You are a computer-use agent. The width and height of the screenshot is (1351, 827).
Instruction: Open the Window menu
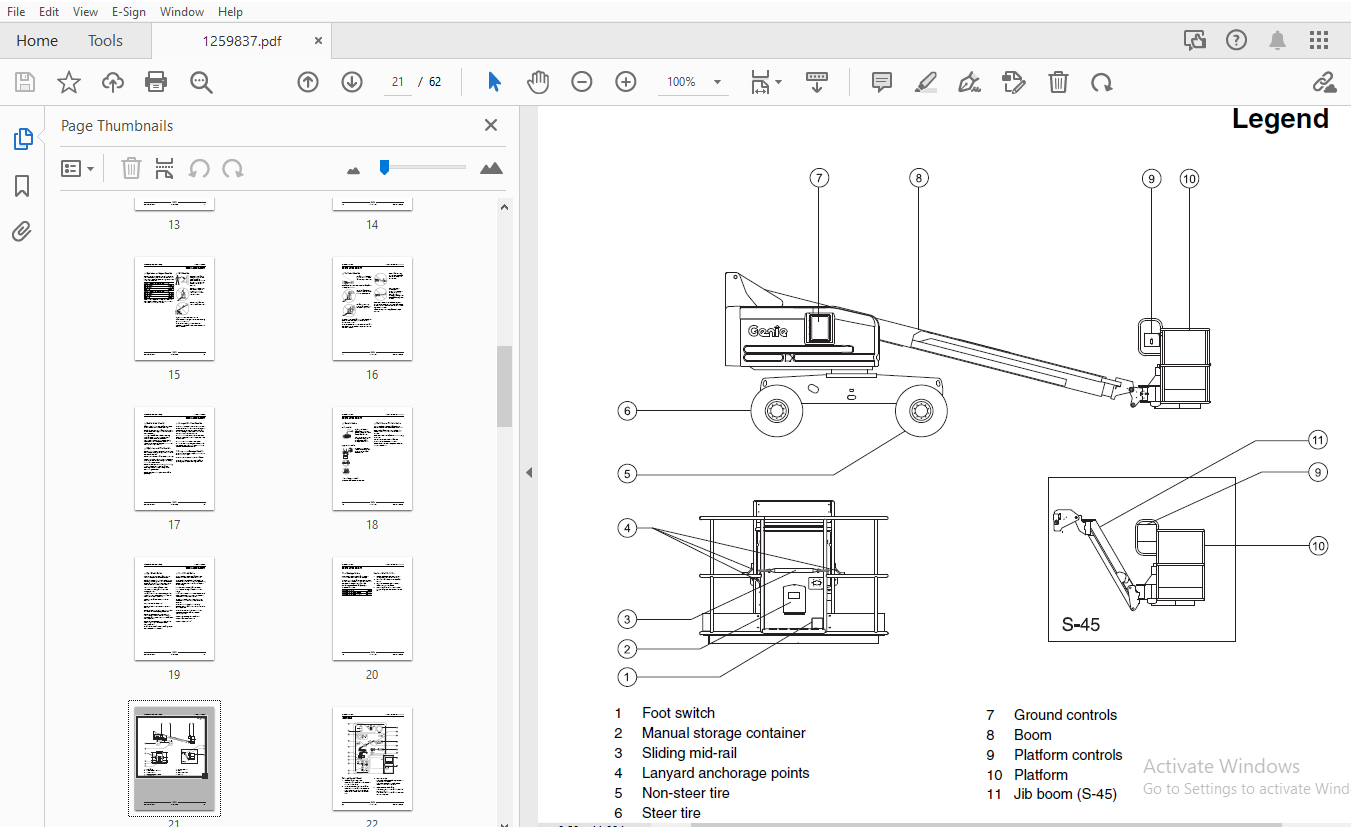(x=182, y=12)
